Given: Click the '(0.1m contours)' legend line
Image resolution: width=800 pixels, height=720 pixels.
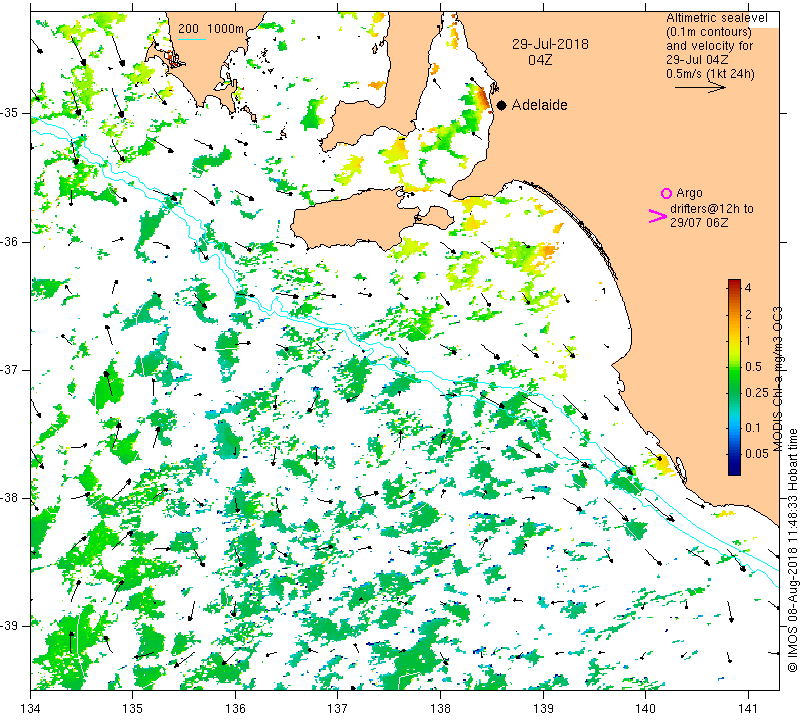Looking at the screenshot, I should [x=709, y=32].
